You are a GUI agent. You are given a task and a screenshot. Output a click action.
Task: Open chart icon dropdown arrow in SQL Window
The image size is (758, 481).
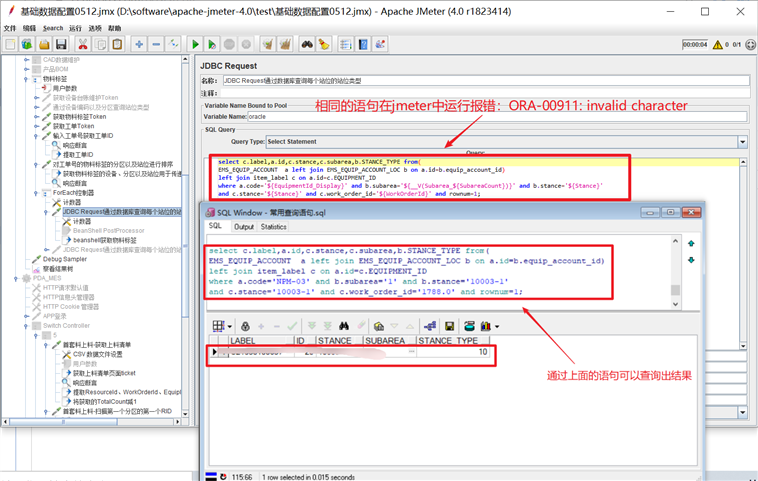[x=497, y=327]
